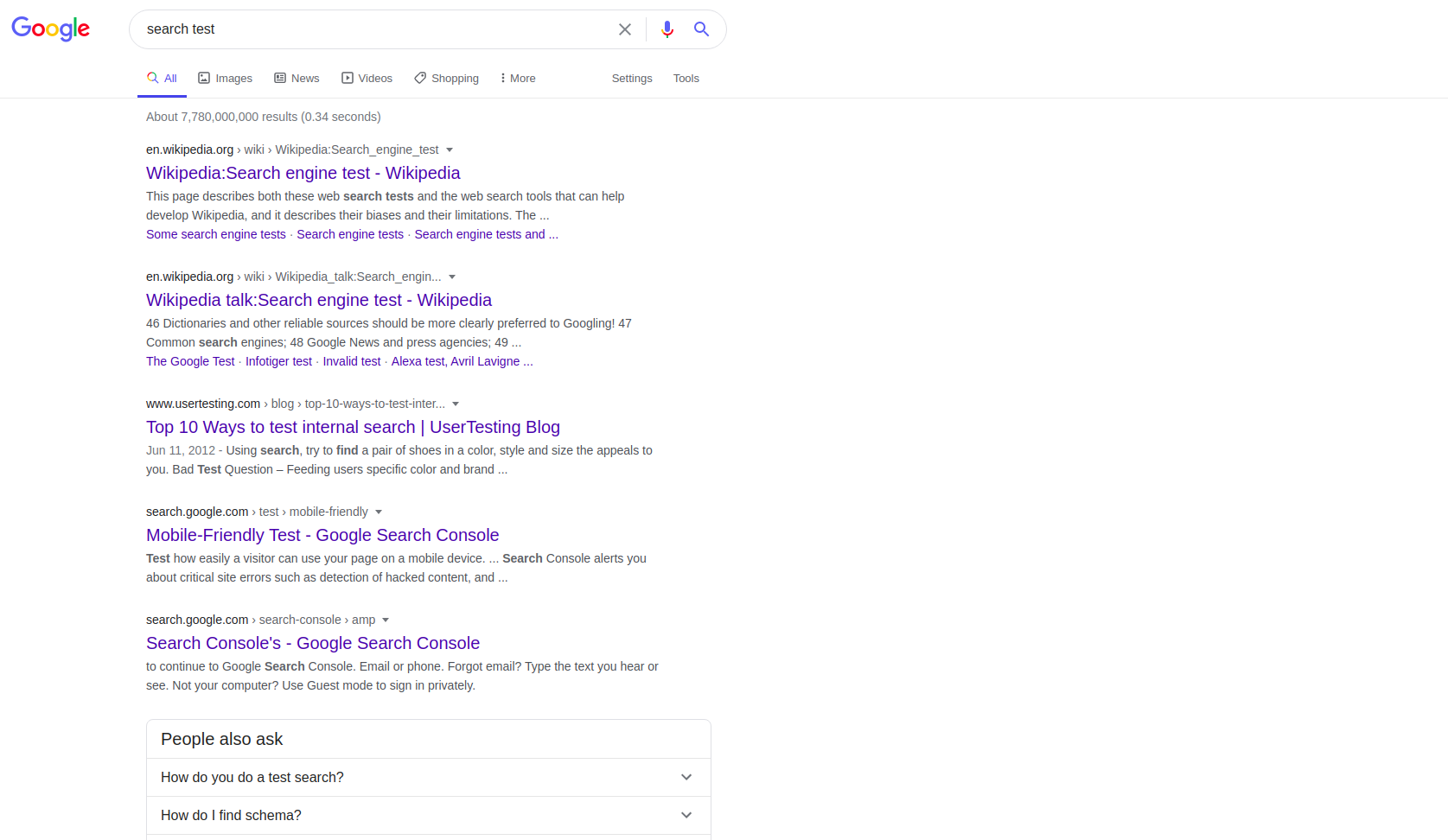
Task: Open Top 10 Ways to test internal search
Action: click(x=353, y=427)
